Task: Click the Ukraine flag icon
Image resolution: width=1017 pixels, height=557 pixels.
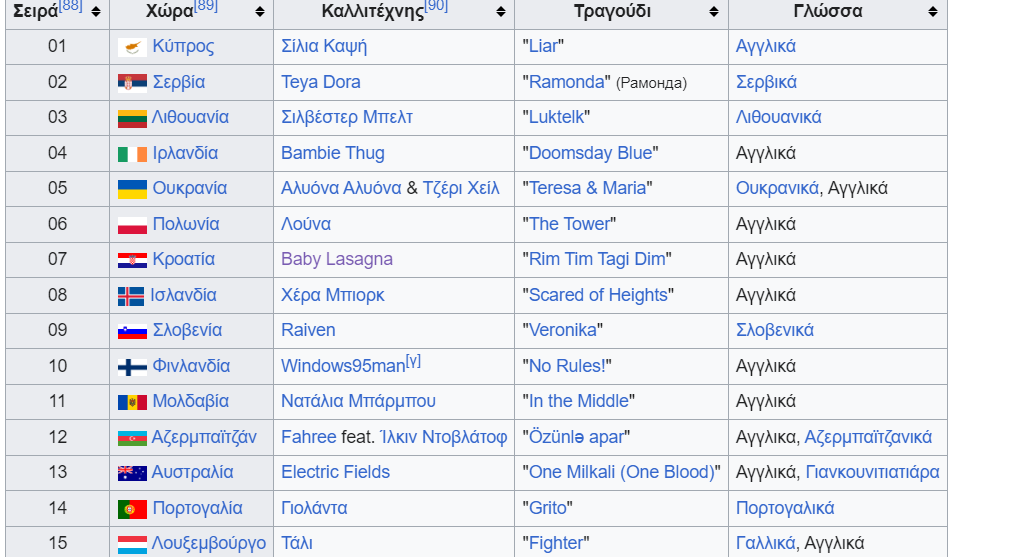Action: pos(132,189)
